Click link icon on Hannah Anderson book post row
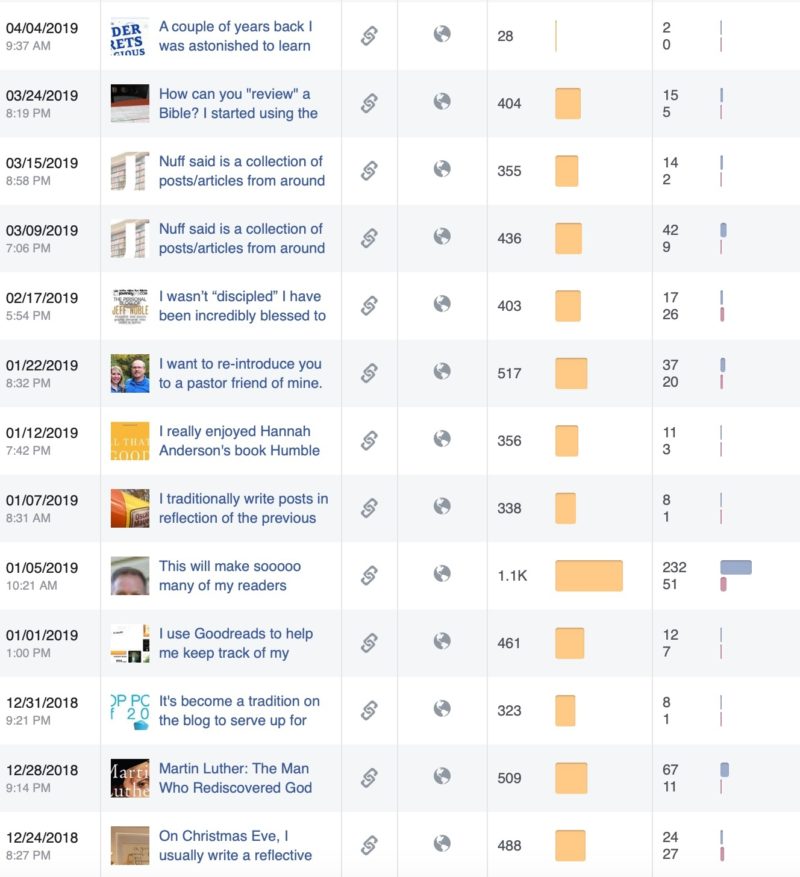 point(369,440)
